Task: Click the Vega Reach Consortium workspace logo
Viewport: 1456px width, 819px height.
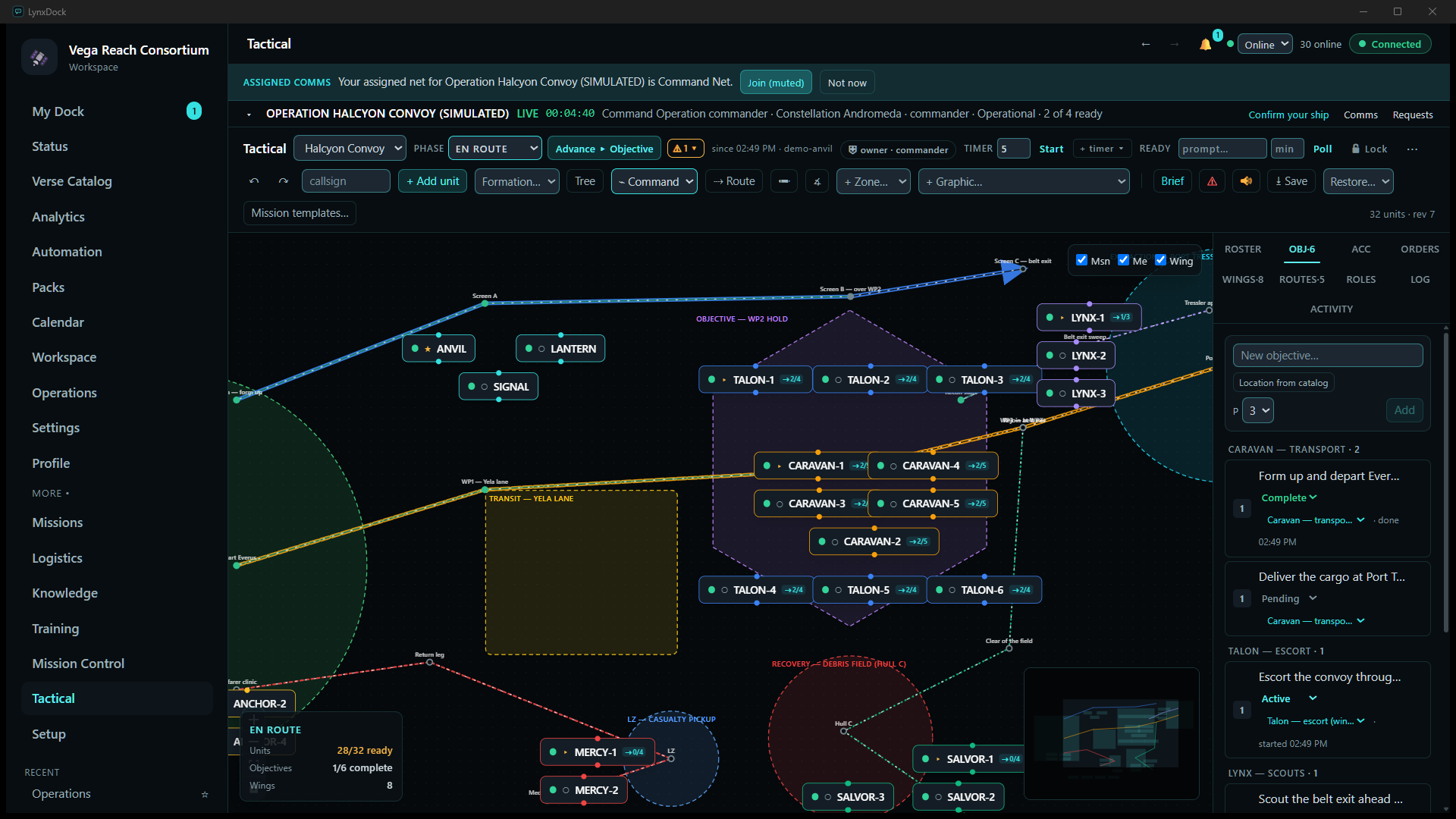Action: [x=39, y=58]
